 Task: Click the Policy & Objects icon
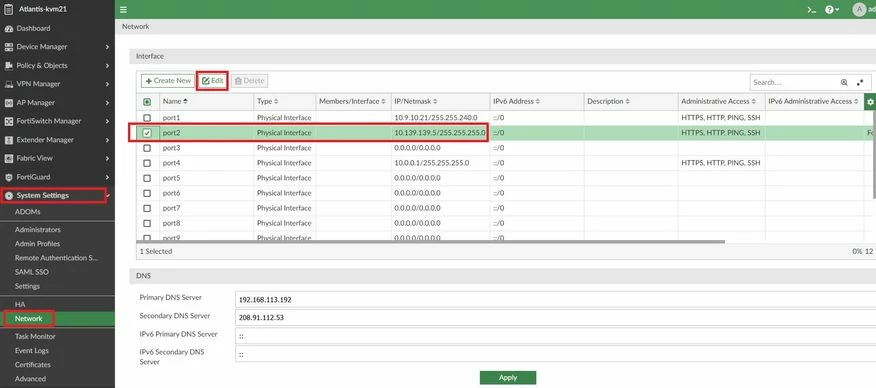[x=8, y=65]
